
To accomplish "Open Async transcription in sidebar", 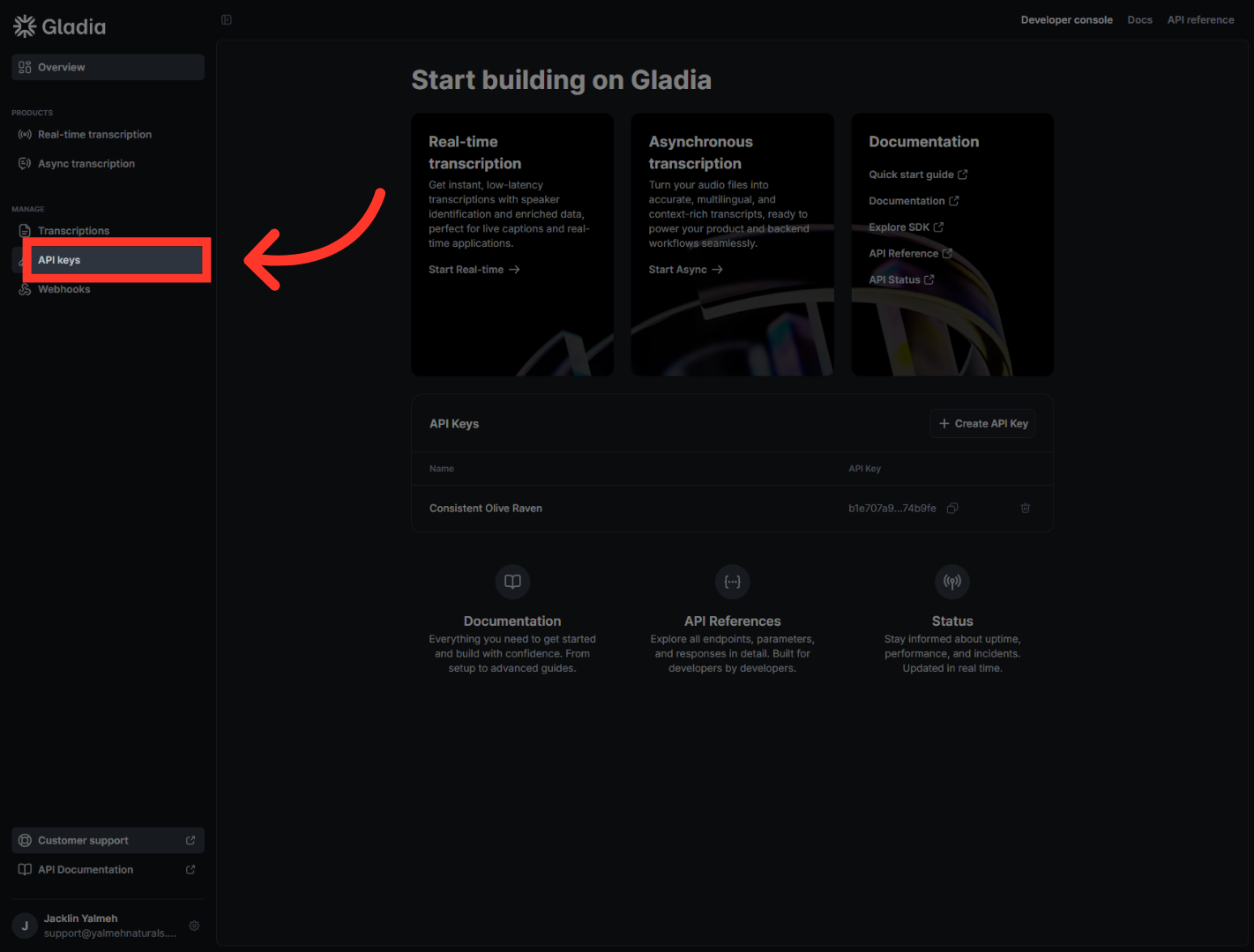I will pos(108,164).
